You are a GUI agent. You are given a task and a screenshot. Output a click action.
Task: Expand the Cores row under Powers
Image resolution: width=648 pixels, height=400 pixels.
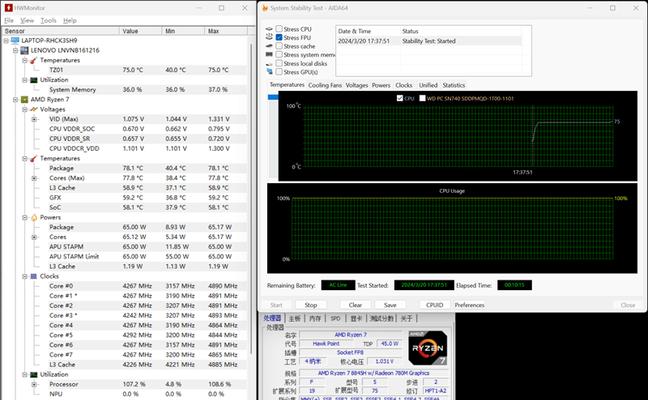34,237
